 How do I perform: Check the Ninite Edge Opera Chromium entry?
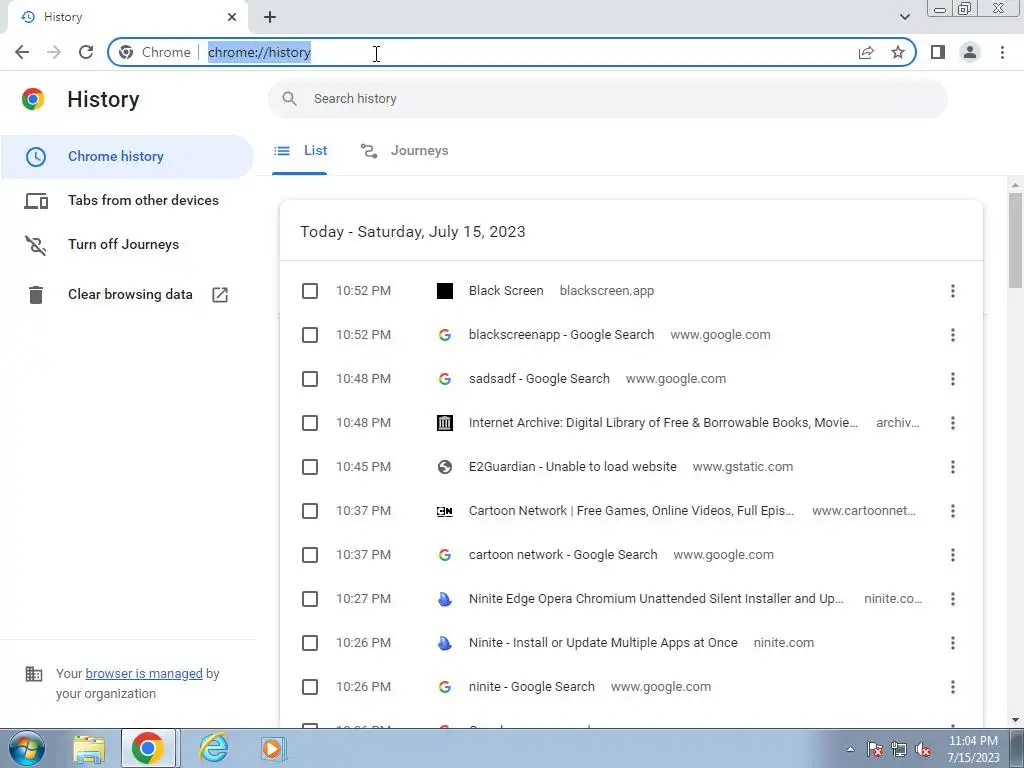(310, 599)
